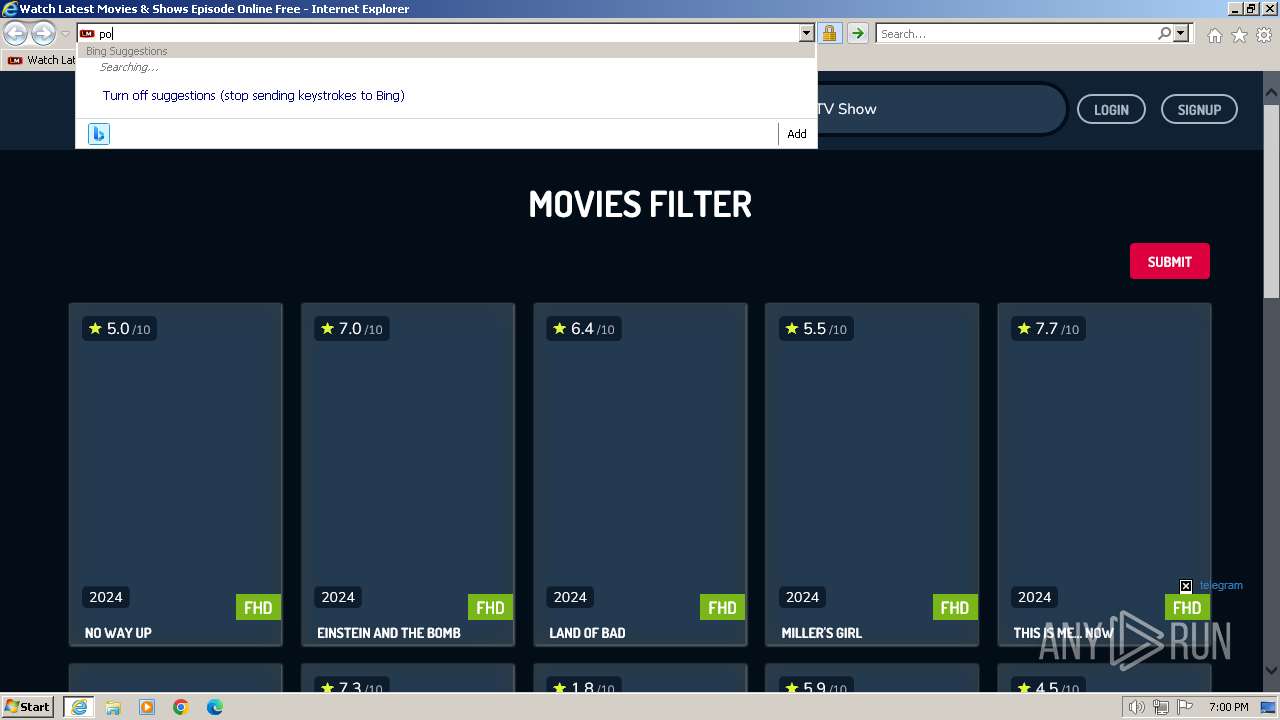1280x720 pixels.
Task: Open the EINSTEIN AND THE BOMB movie card
Action: (408, 474)
